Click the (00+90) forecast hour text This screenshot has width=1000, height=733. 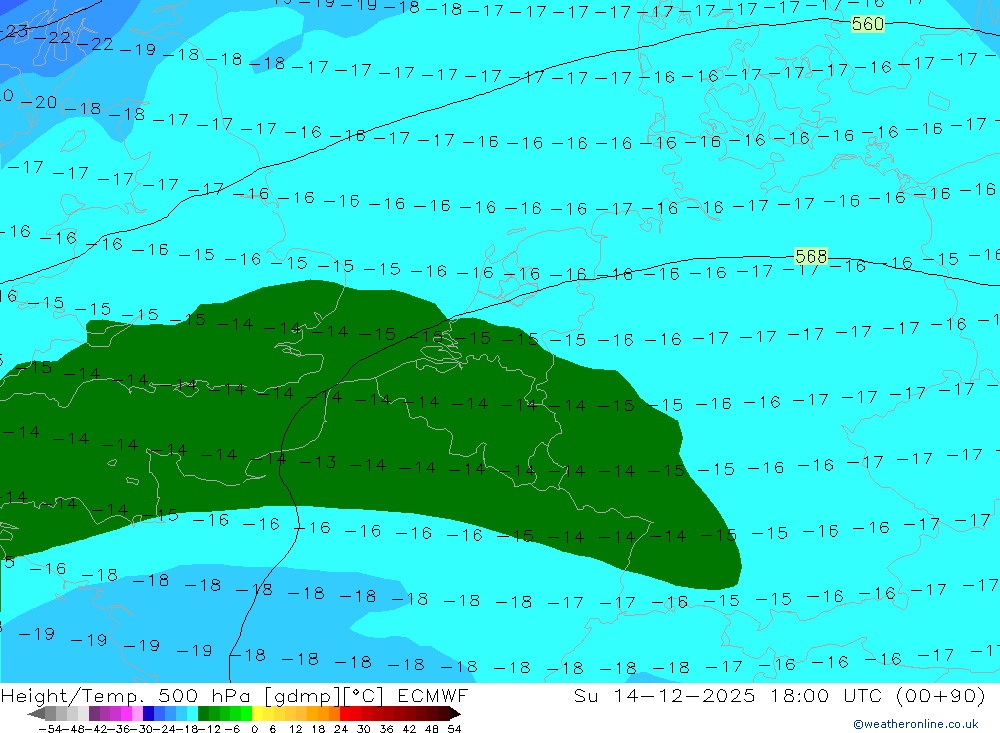pos(941,696)
